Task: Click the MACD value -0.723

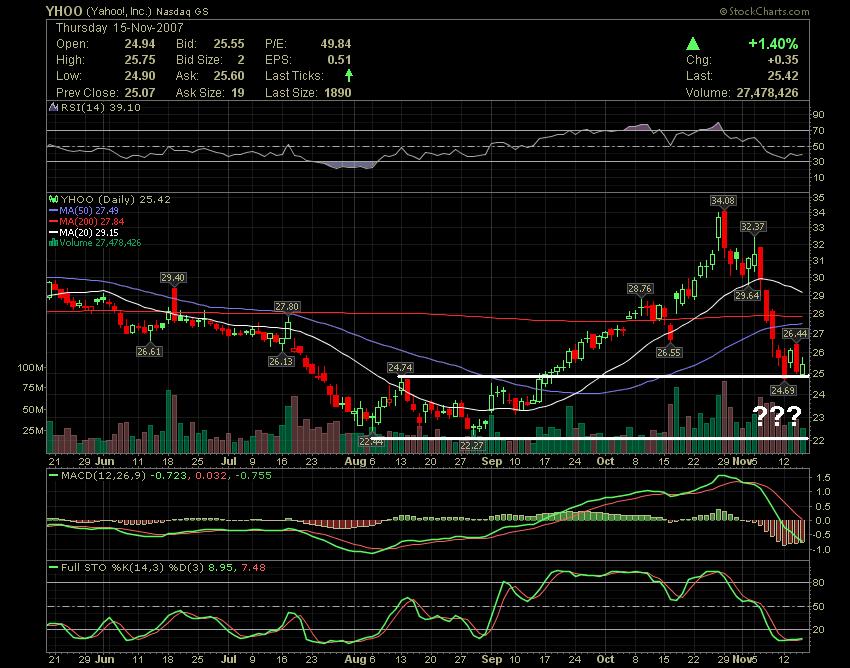Action: [169, 476]
